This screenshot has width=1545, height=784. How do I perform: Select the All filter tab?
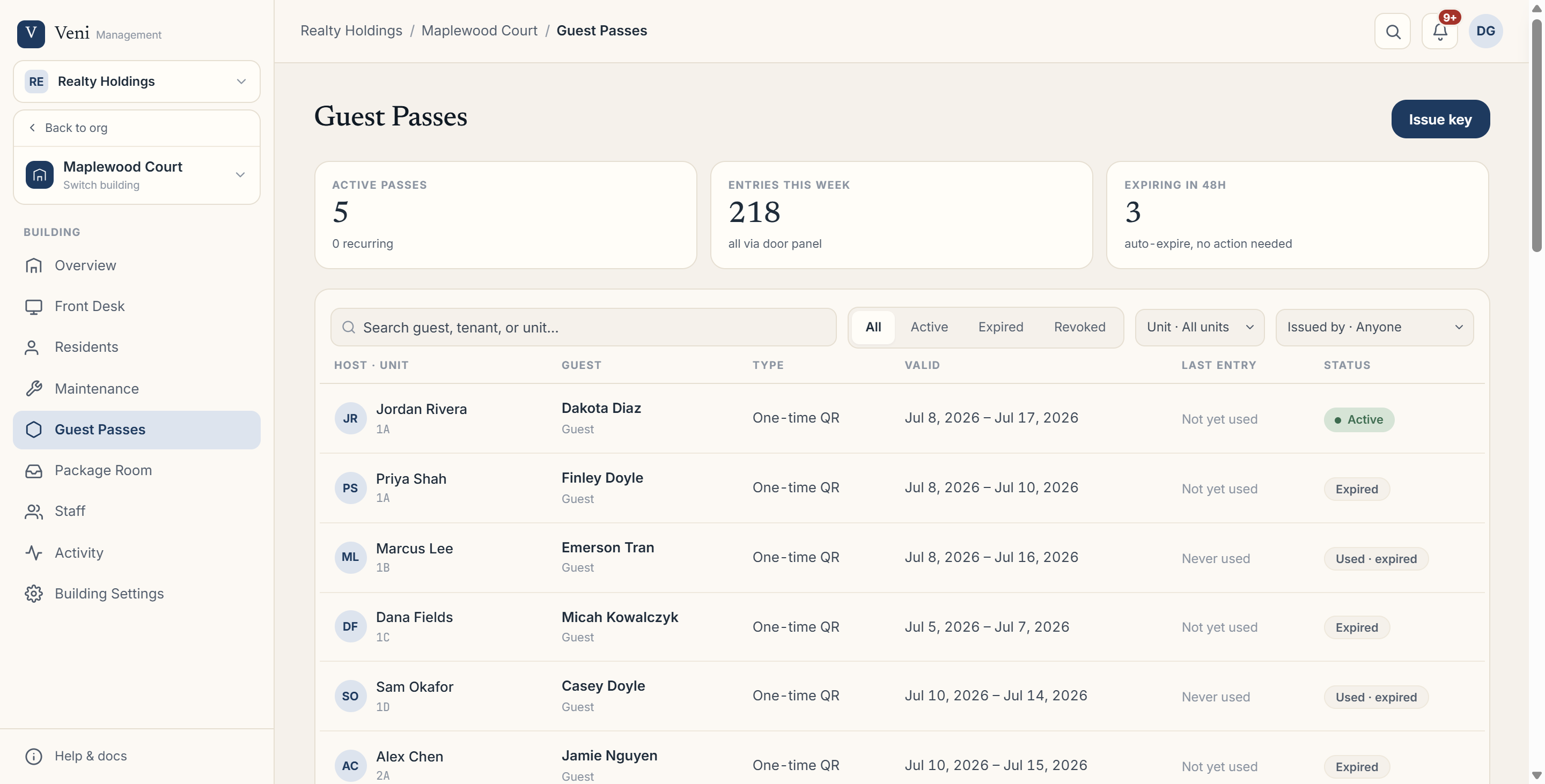pos(873,327)
